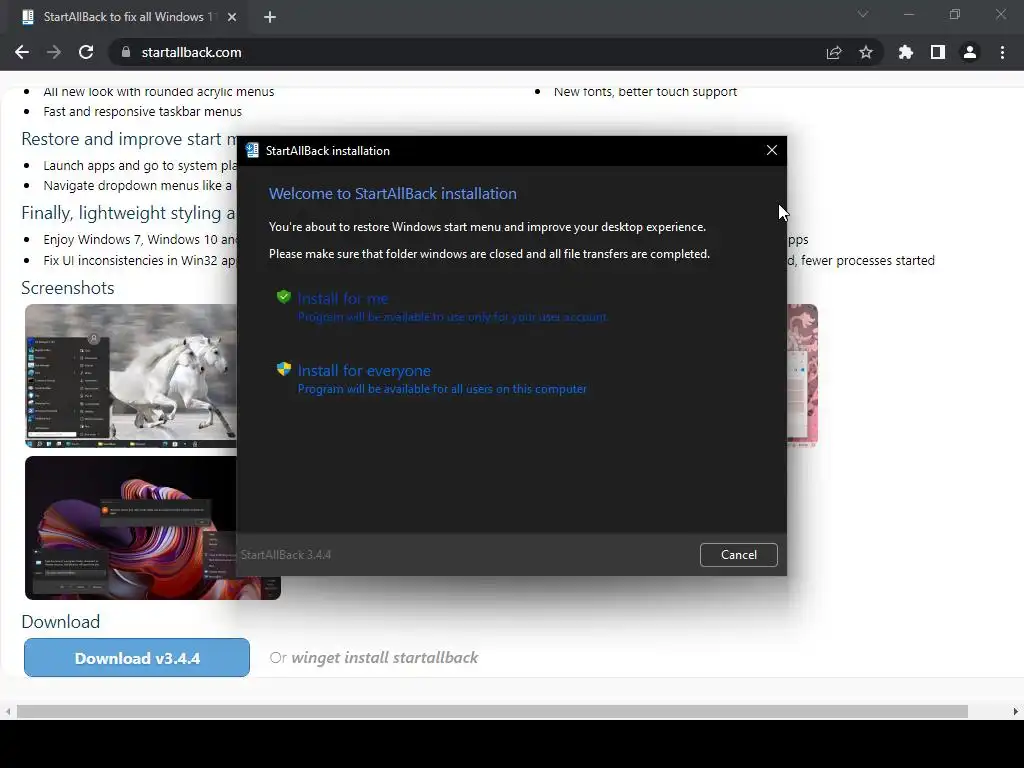This screenshot has height=768, width=1024.
Task: Open a new browser tab
Action: point(270,17)
